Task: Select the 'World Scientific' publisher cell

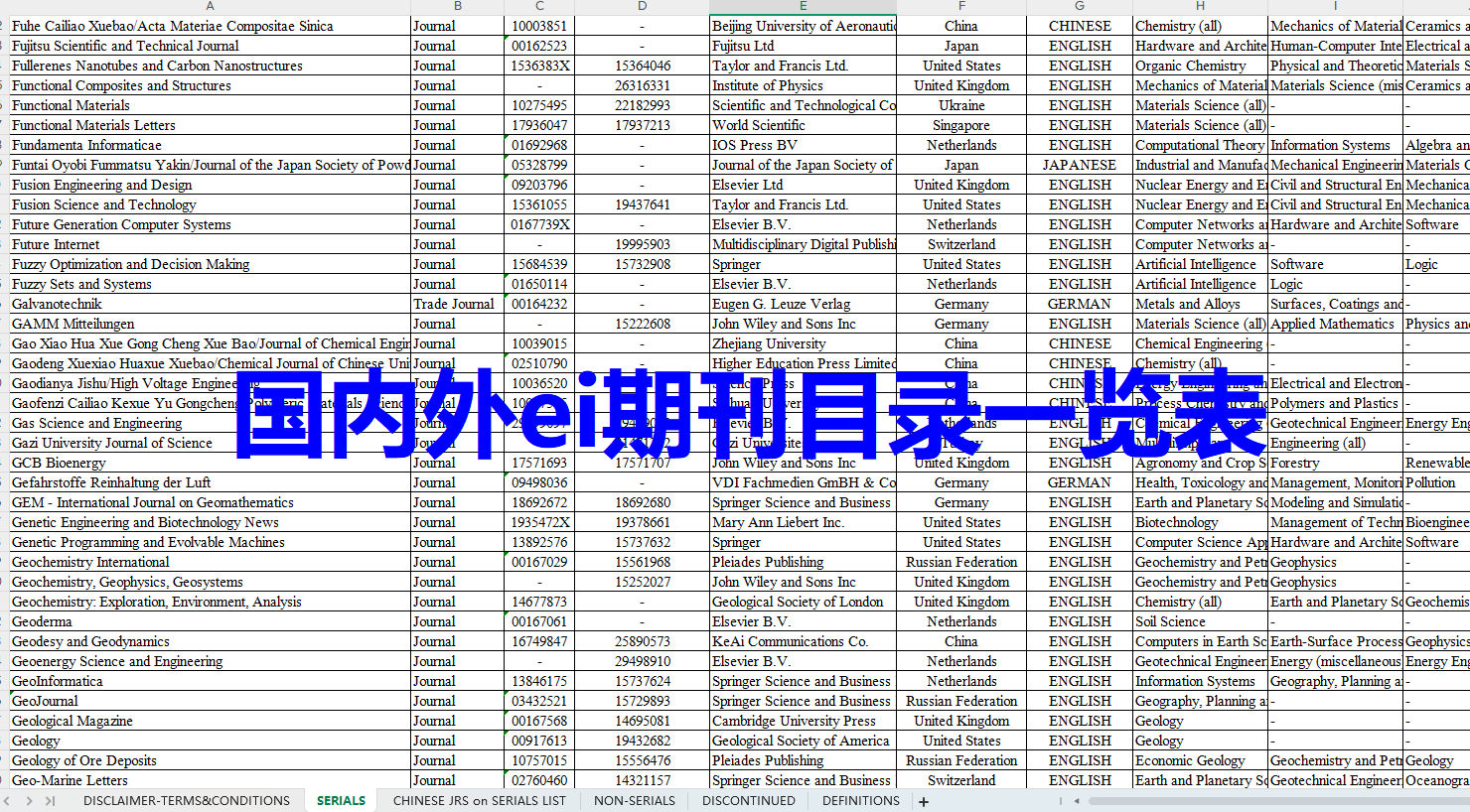Action: pos(803,125)
